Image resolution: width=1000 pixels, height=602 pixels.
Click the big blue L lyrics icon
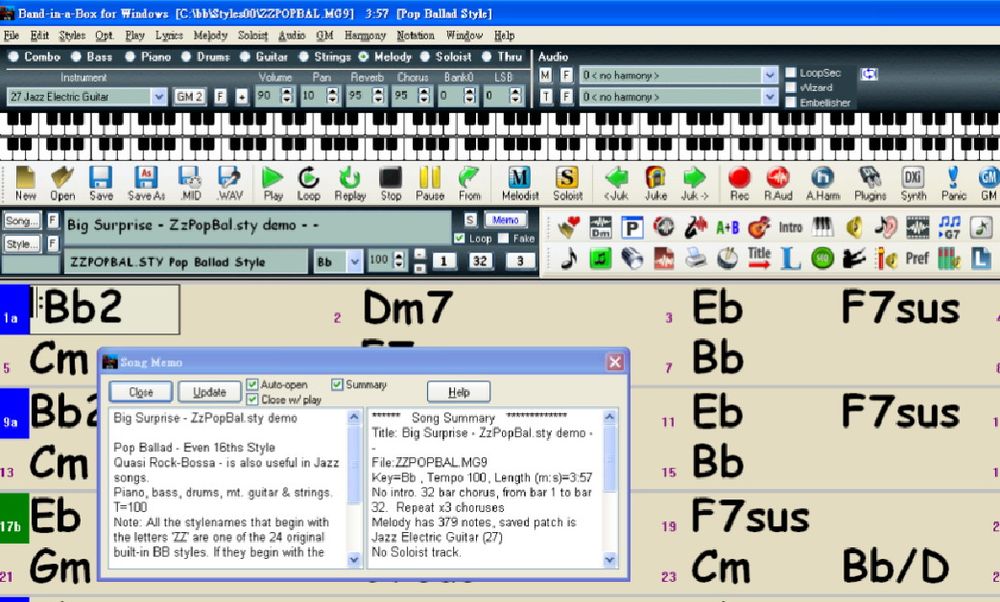[x=790, y=258]
